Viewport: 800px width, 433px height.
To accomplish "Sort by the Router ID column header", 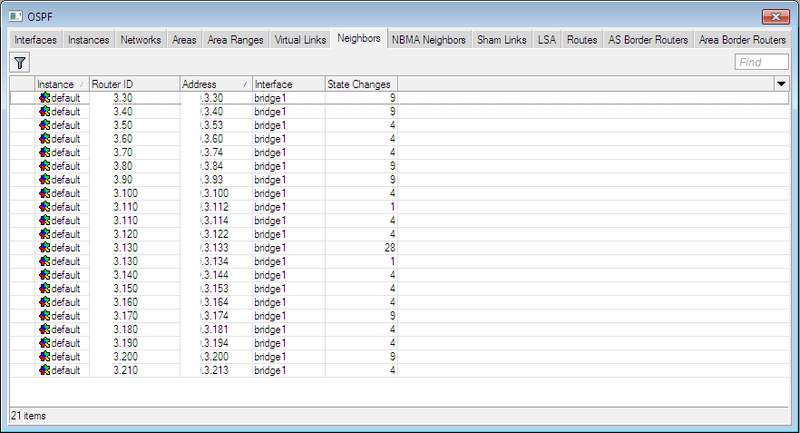I will tap(135, 84).
